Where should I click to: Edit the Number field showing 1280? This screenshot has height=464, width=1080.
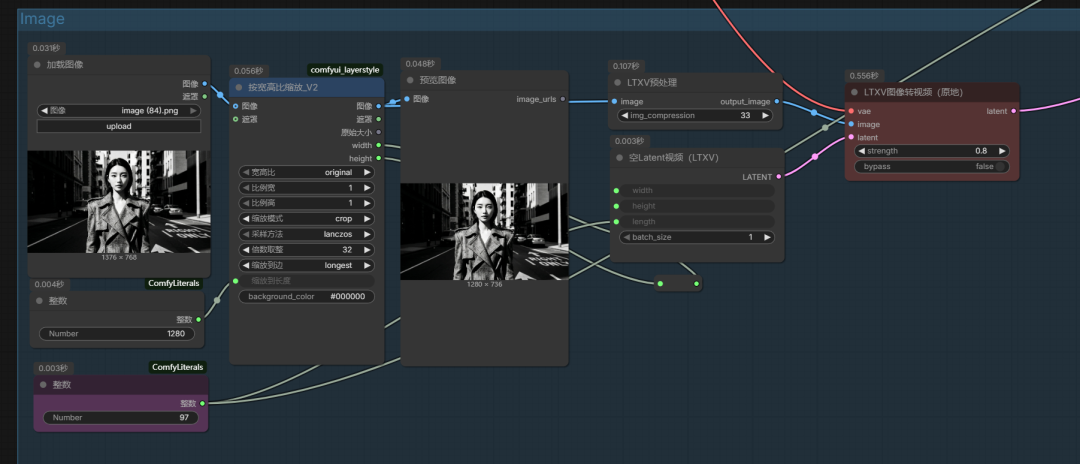coord(117,334)
